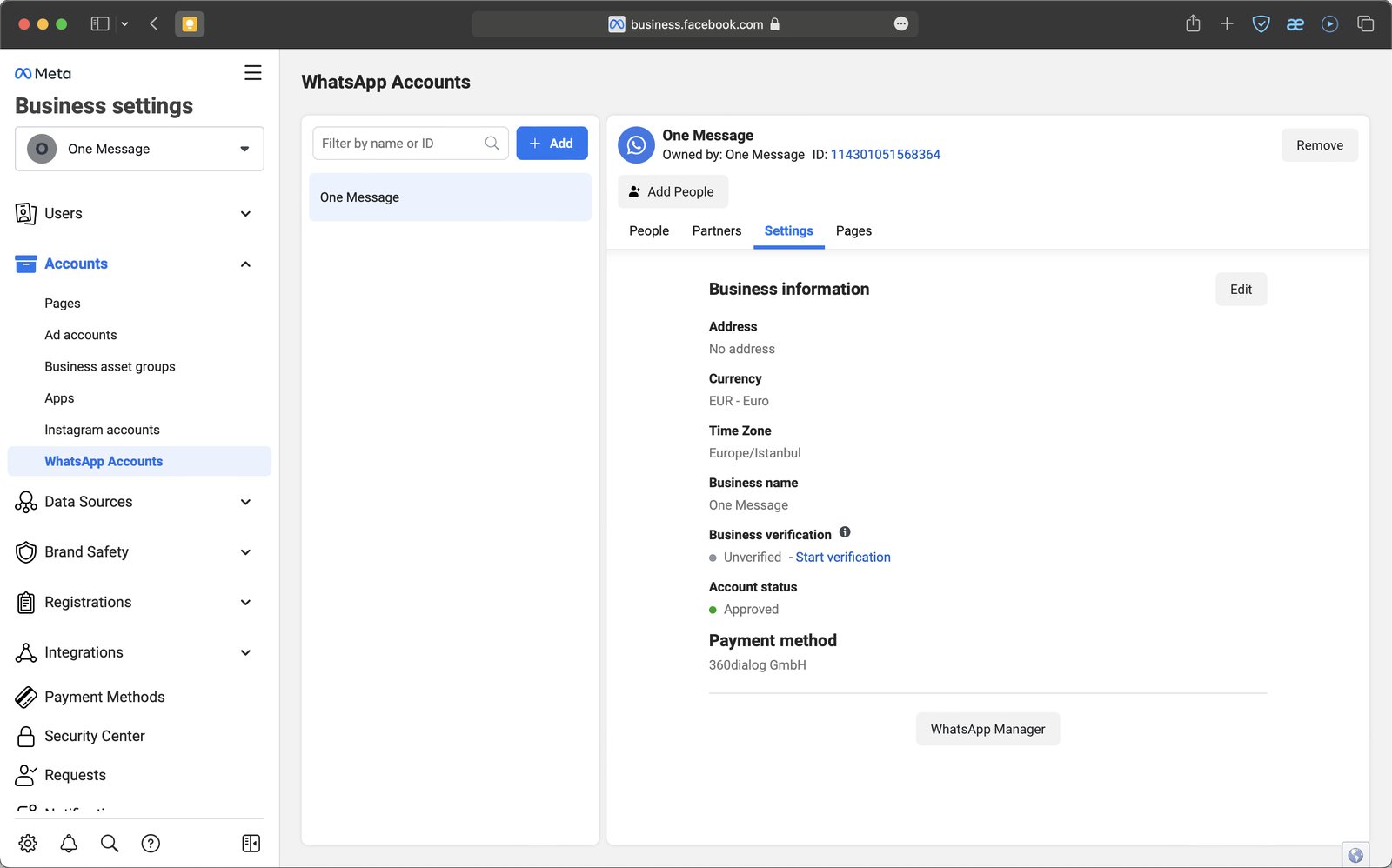The height and width of the screenshot is (868, 1392).
Task: Click the Business verification info icon
Action: (845, 532)
